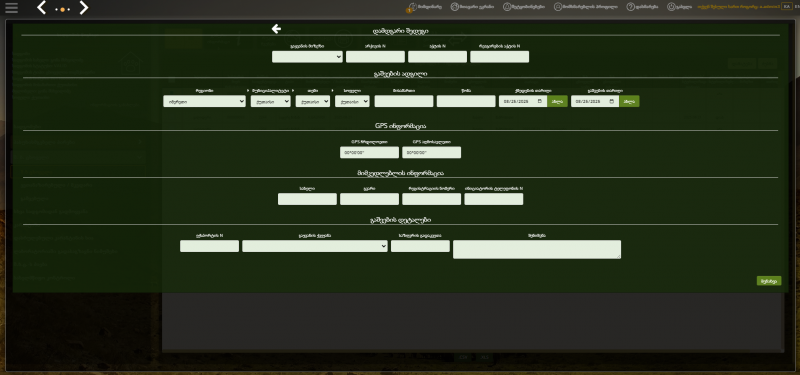The width and height of the screenshot is (800, 375).
Task: Open the dropdown in the top form section
Action: 307,57
